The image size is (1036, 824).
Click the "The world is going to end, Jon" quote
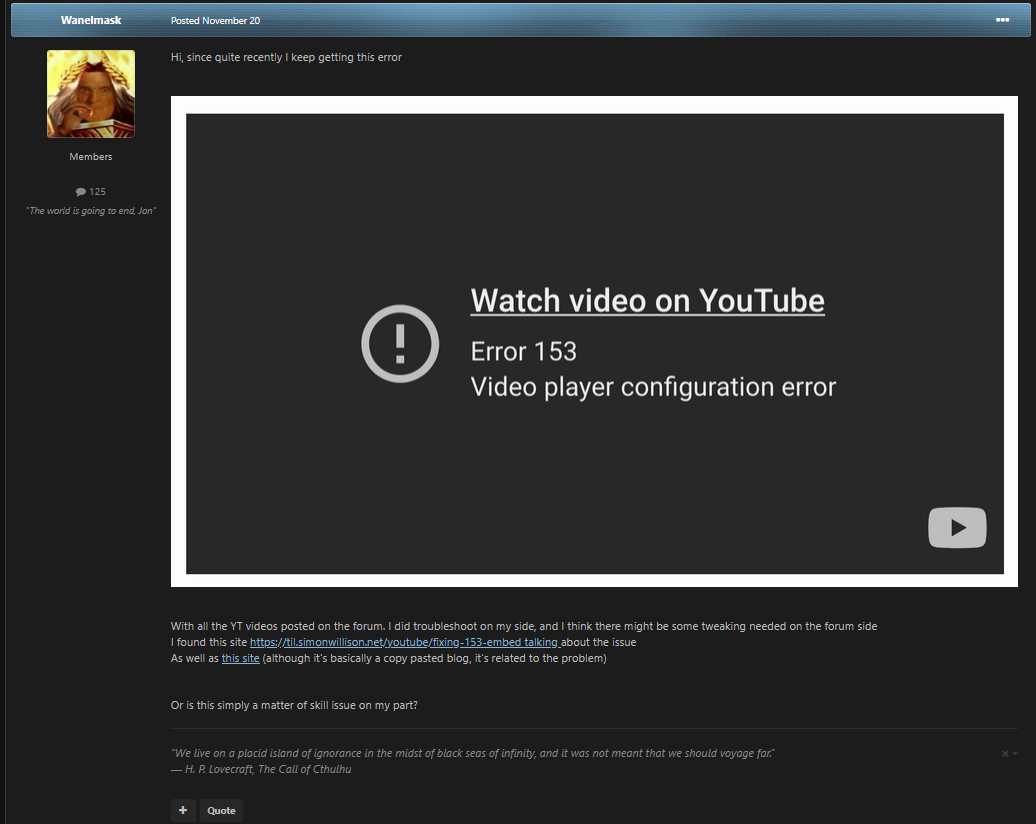tap(91, 211)
